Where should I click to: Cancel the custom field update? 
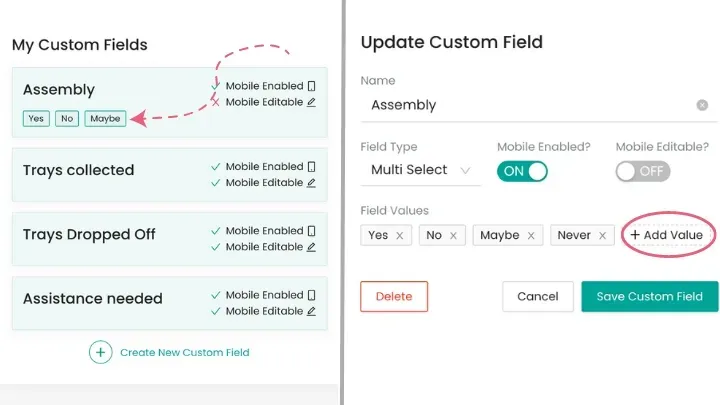coord(537,296)
